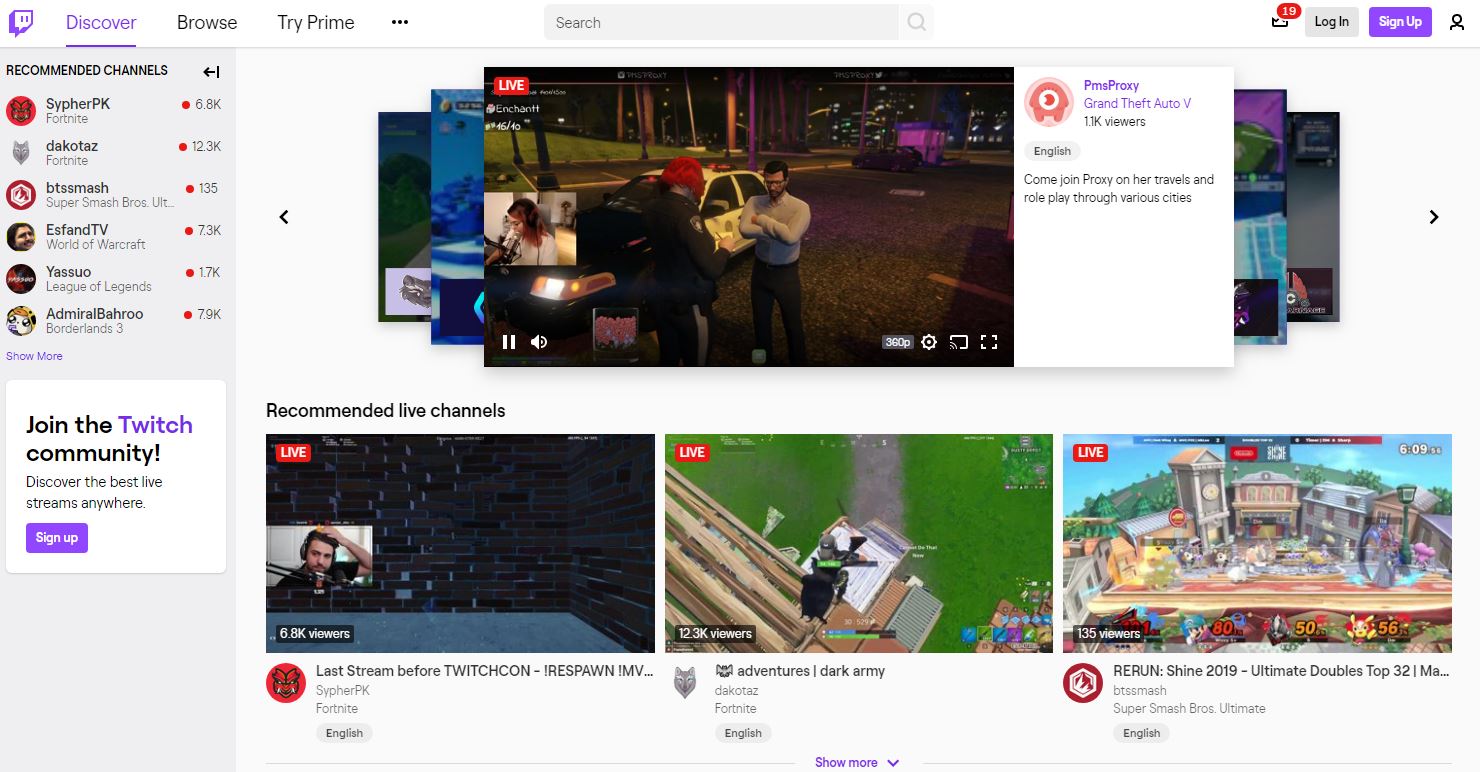Click the search magnifier icon
The width and height of the screenshot is (1480, 772).
point(916,21)
